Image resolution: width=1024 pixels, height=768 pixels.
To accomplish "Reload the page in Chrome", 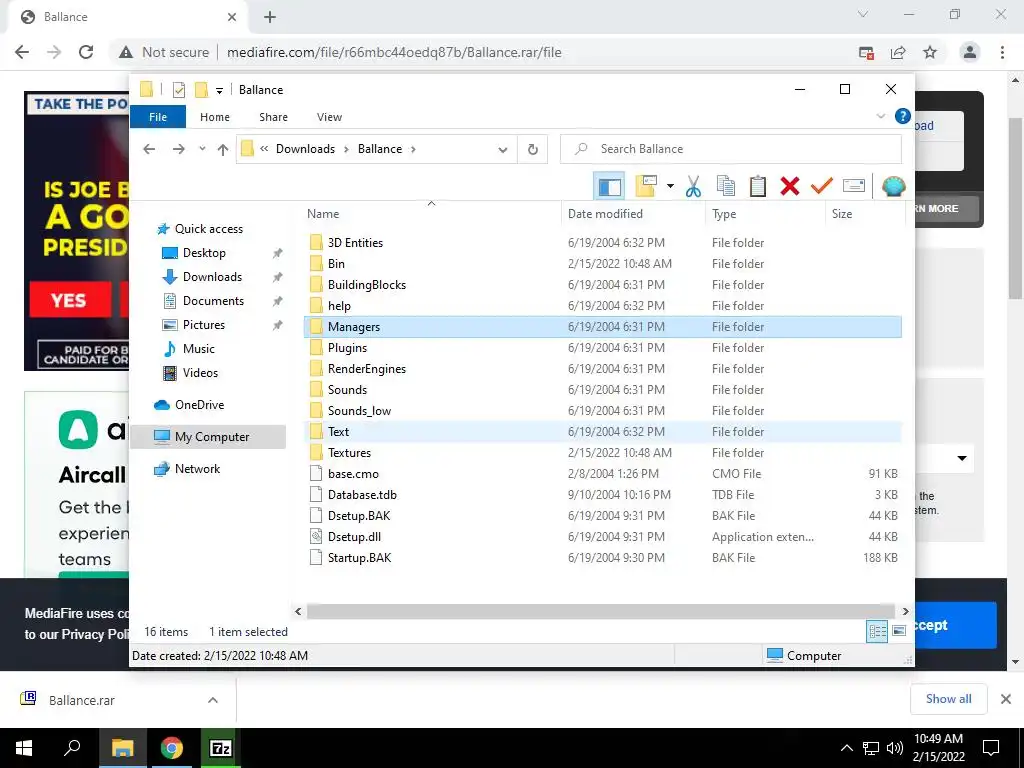I will pyautogui.click(x=86, y=52).
